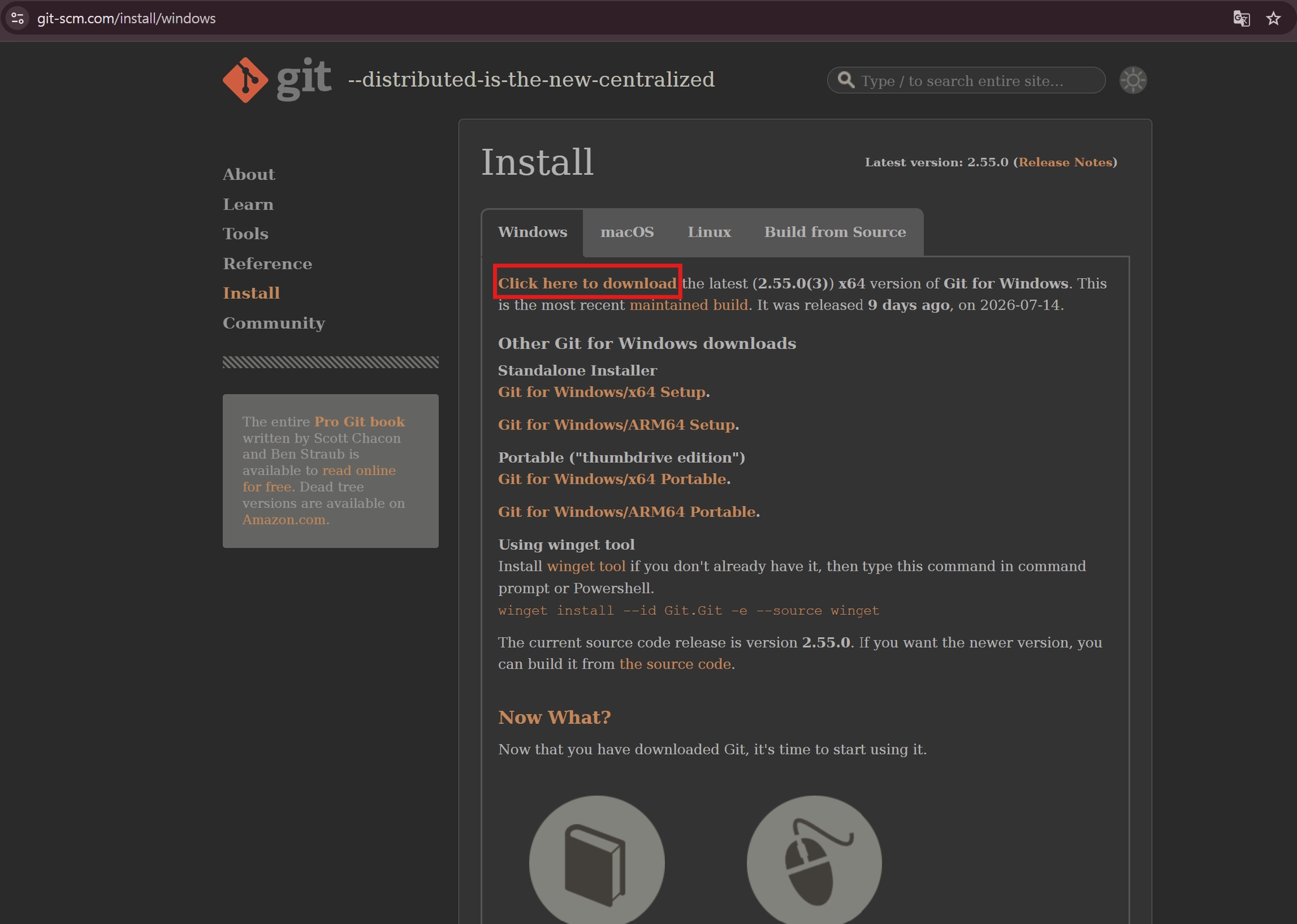1297x924 pixels.
Task: Switch to the macOS tab
Action: (x=627, y=232)
